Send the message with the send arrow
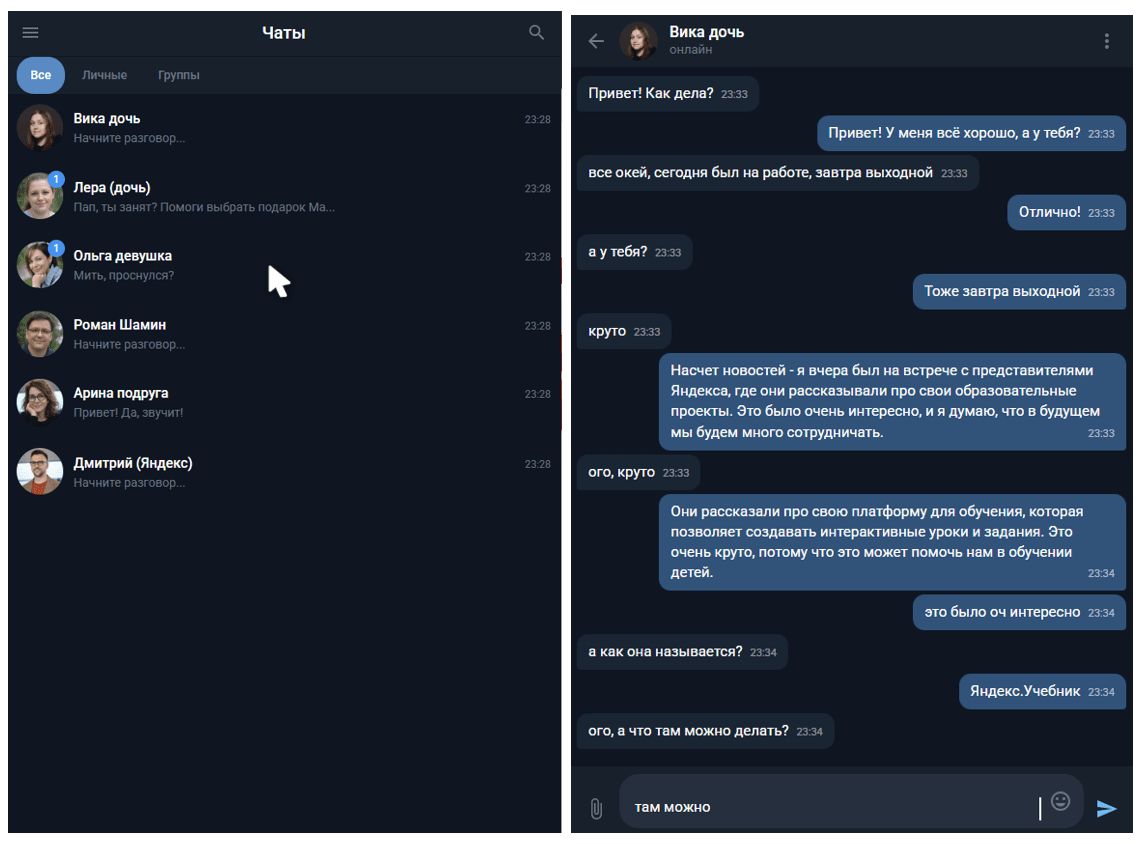Image resolution: width=1146 pixels, height=844 pixels. click(1108, 806)
